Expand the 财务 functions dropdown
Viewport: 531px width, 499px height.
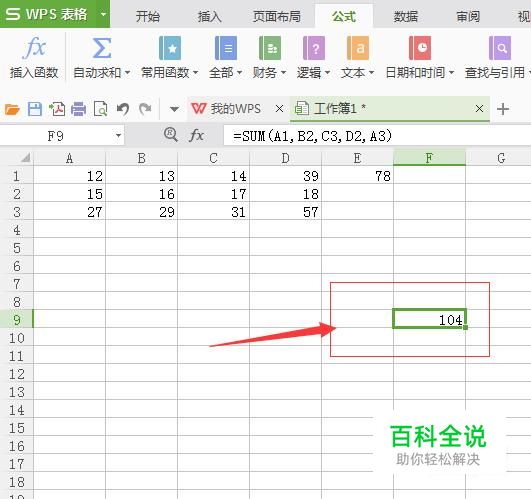click(x=283, y=72)
